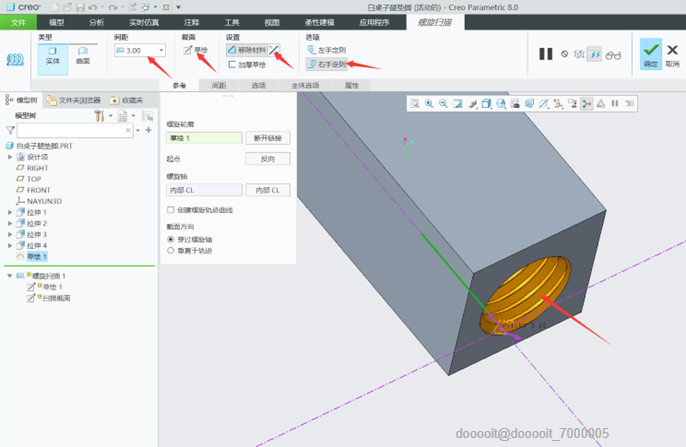Click the New file icon in quick access toolbar

pyautogui.click(x=56, y=7)
